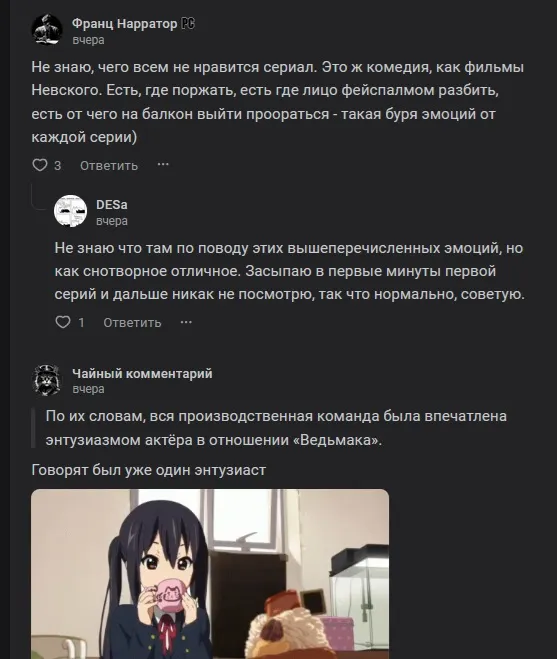Open more options menu on DESa's reply
557x659 pixels.
186,322
